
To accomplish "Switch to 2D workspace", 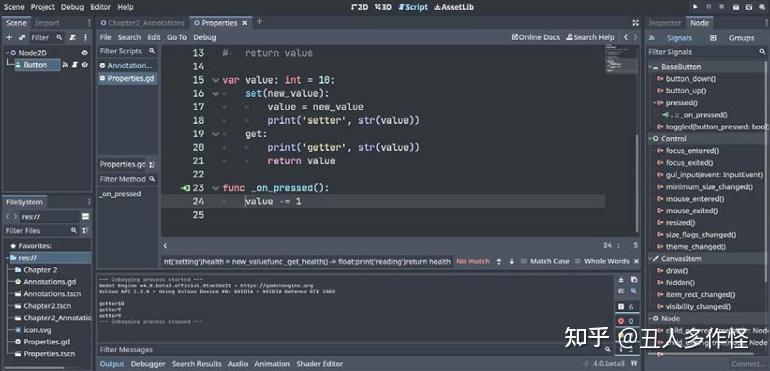I will coord(359,7).
